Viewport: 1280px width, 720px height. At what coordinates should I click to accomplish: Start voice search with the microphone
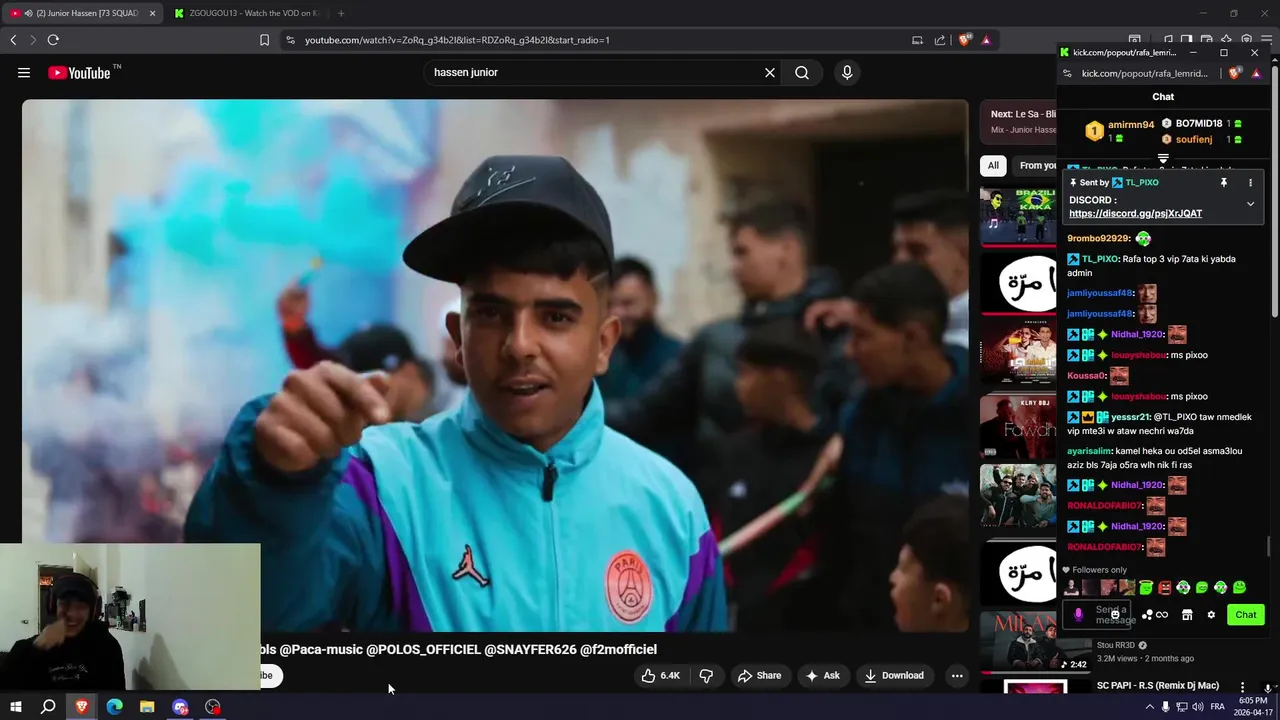847,72
